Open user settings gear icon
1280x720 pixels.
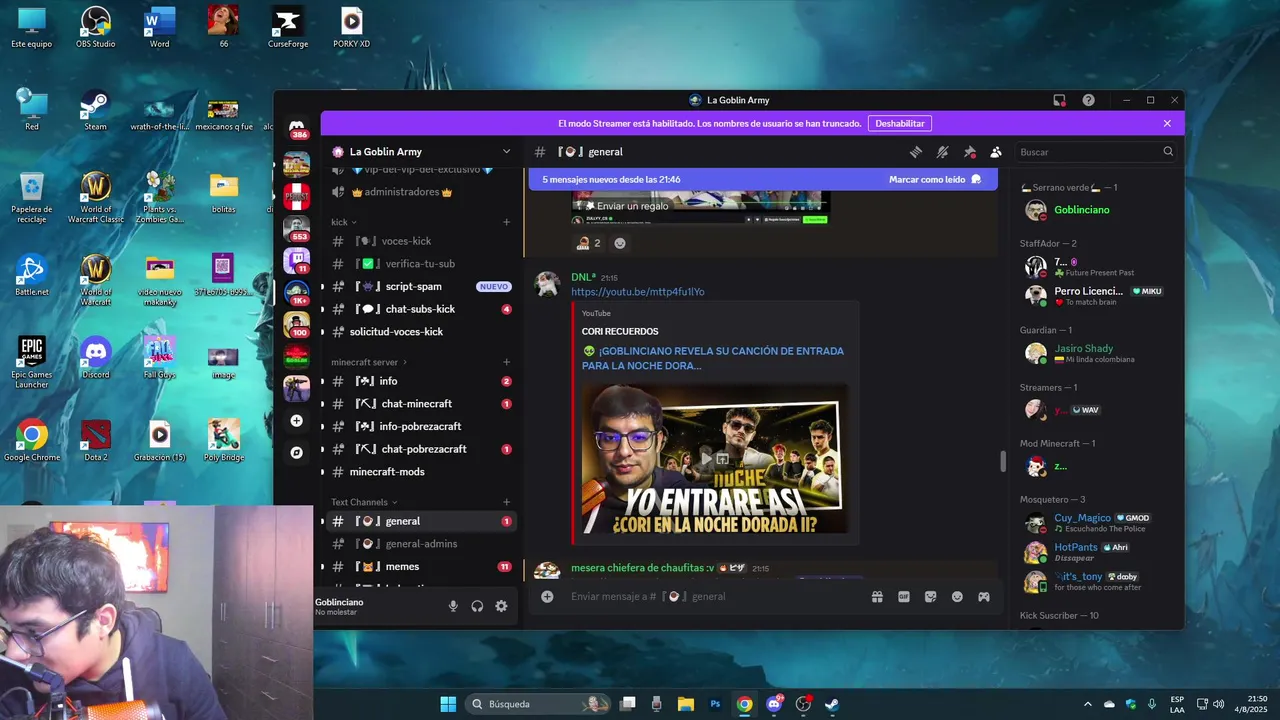[x=501, y=606]
